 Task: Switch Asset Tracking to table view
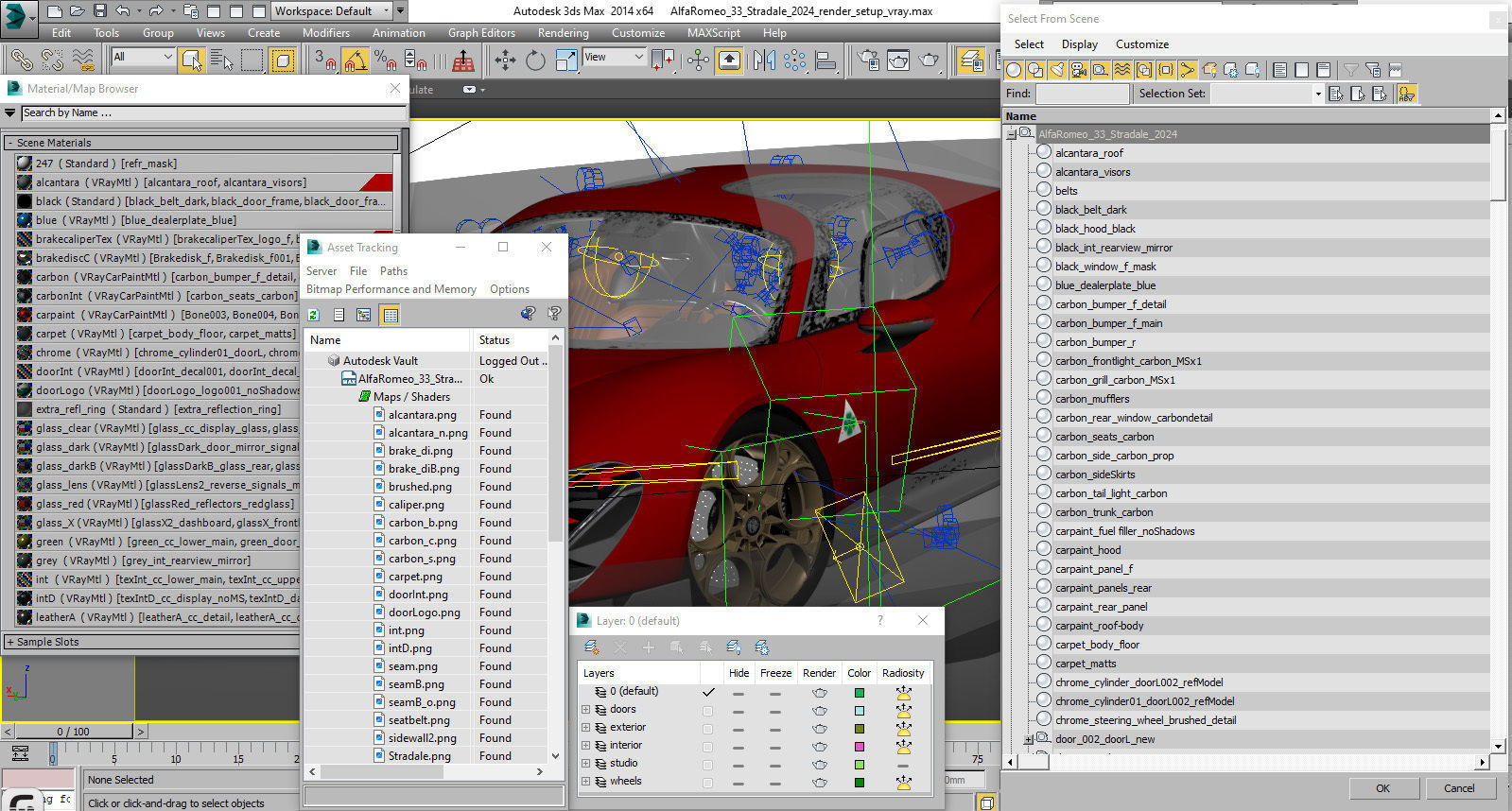[390, 315]
